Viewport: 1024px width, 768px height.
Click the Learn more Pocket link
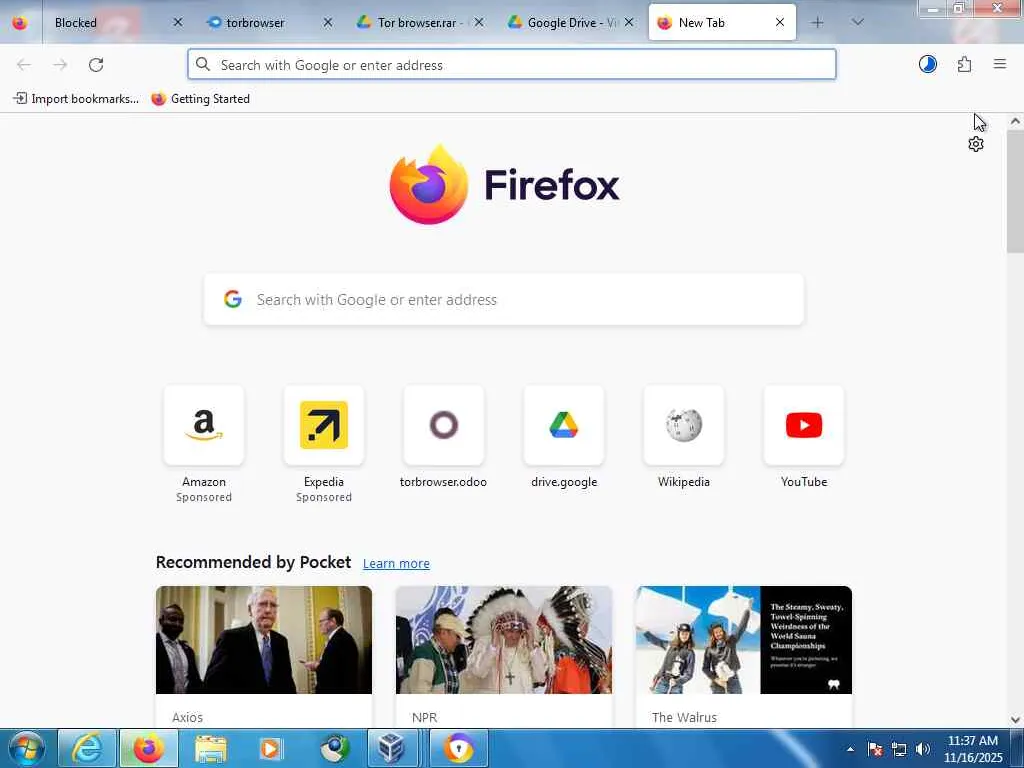396,564
